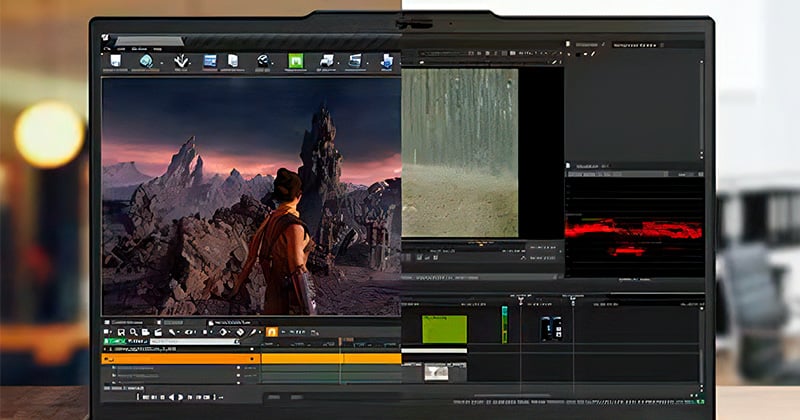Expand the orange highlighted track in Sequencer
Image resolution: width=800 pixels, height=420 pixels.
[x=107, y=357]
